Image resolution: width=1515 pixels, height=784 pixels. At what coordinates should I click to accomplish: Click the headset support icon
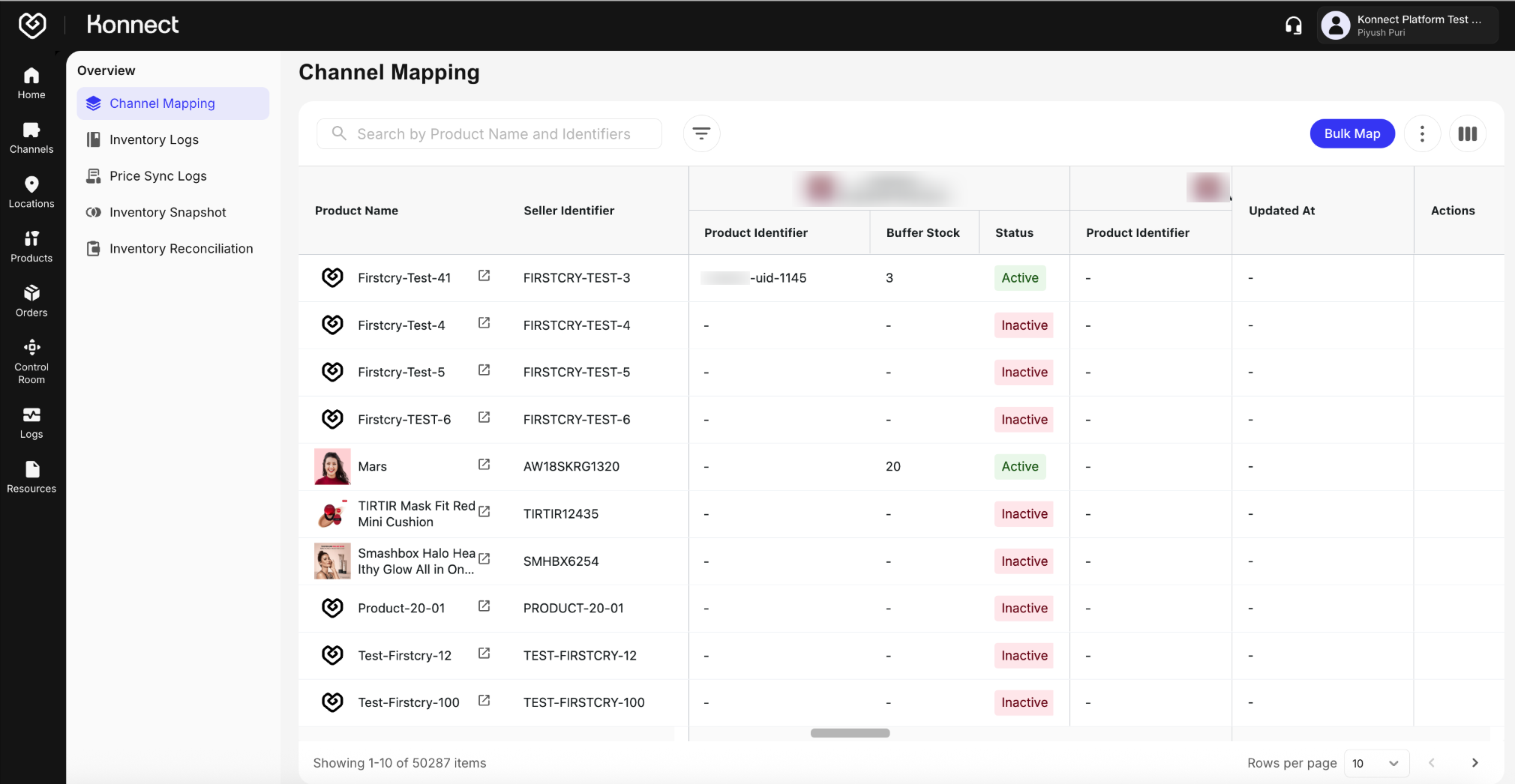point(1294,25)
